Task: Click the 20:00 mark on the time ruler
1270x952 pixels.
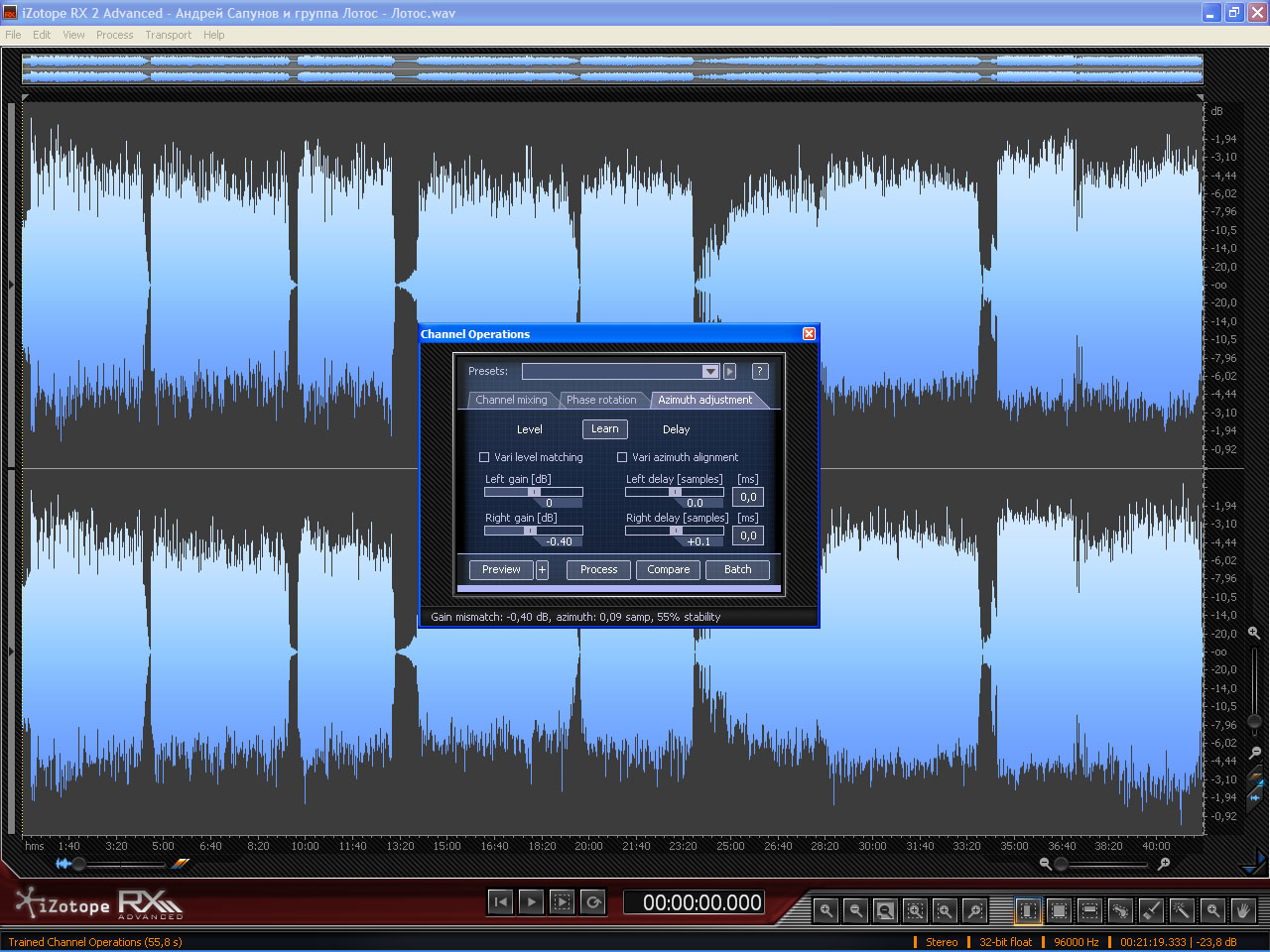Action: pyautogui.click(x=588, y=846)
